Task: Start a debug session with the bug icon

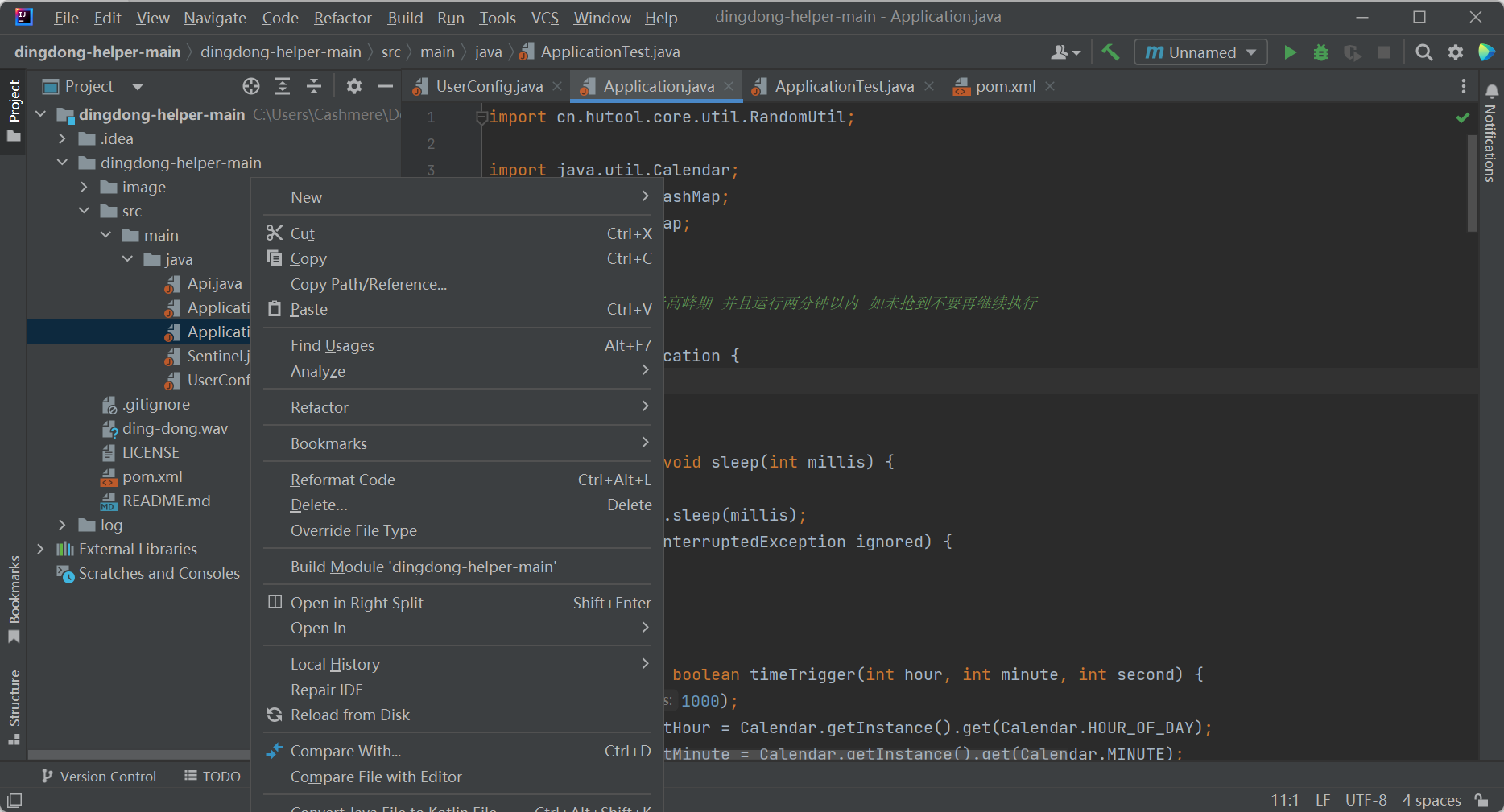Action: pyautogui.click(x=1320, y=52)
